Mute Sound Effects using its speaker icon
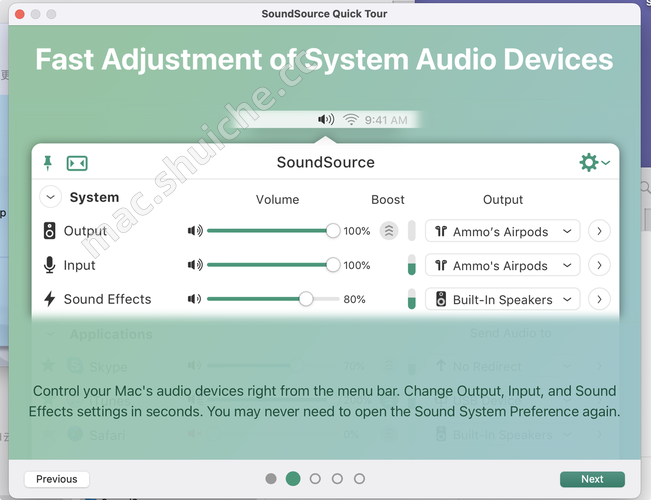The image size is (651, 500). click(x=194, y=299)
